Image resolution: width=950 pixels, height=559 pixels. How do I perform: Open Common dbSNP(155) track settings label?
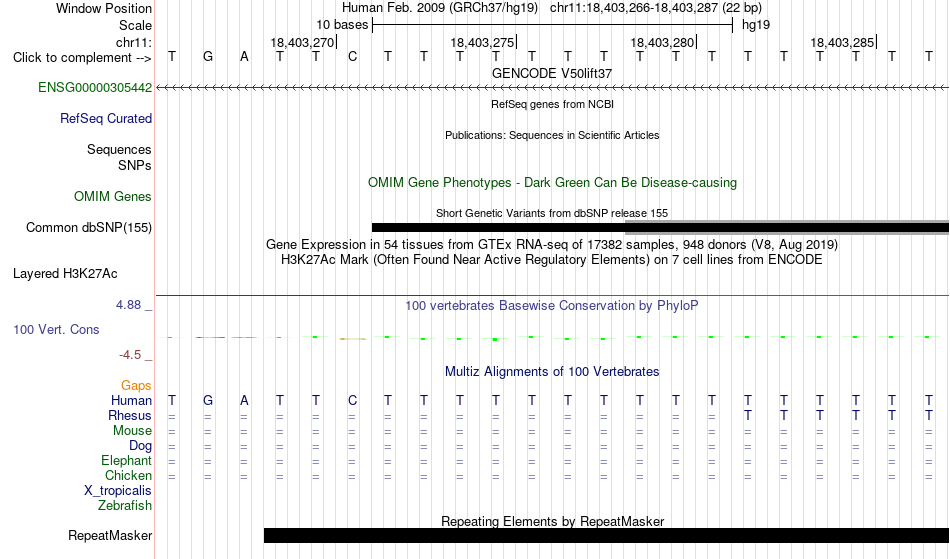pos(88,228)
